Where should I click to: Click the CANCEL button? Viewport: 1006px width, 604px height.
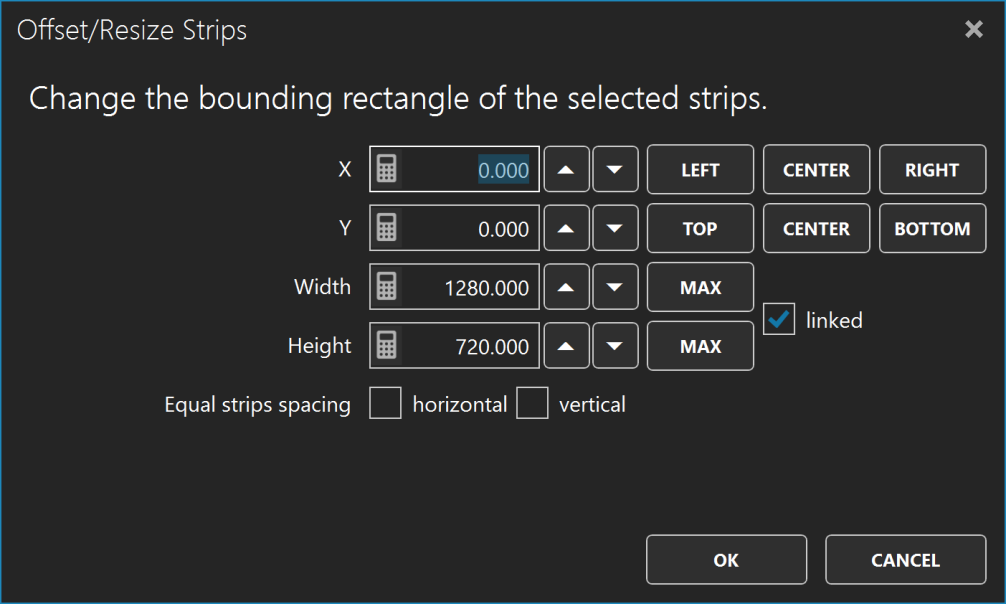coord(905,560)
